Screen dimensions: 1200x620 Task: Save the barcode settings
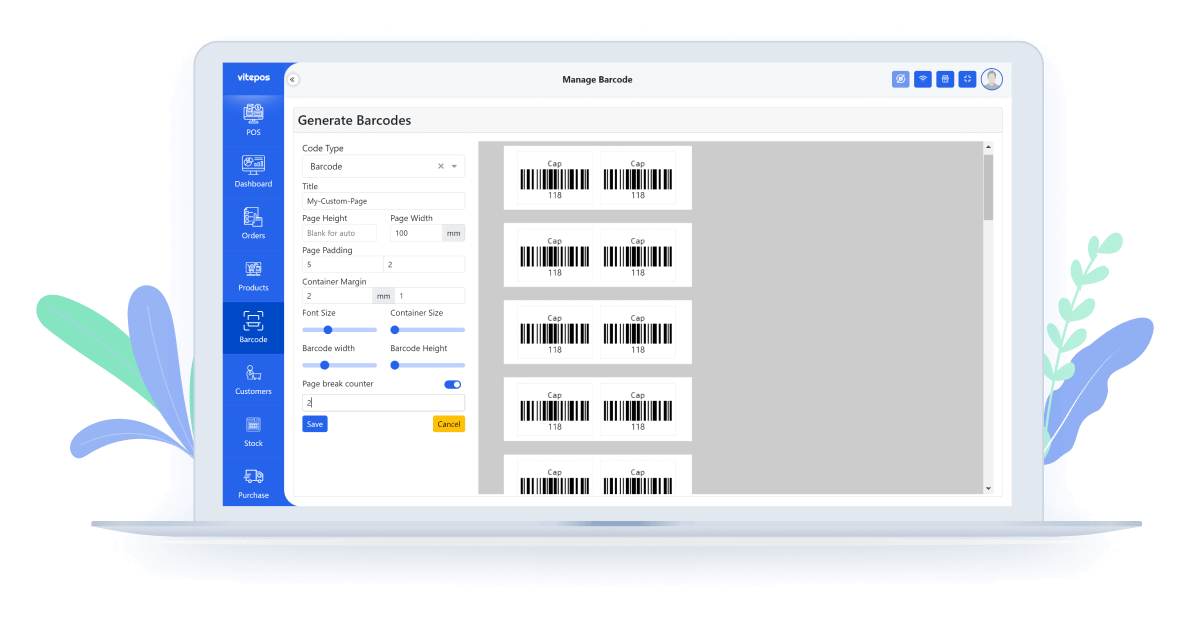(x=314, y=423)
